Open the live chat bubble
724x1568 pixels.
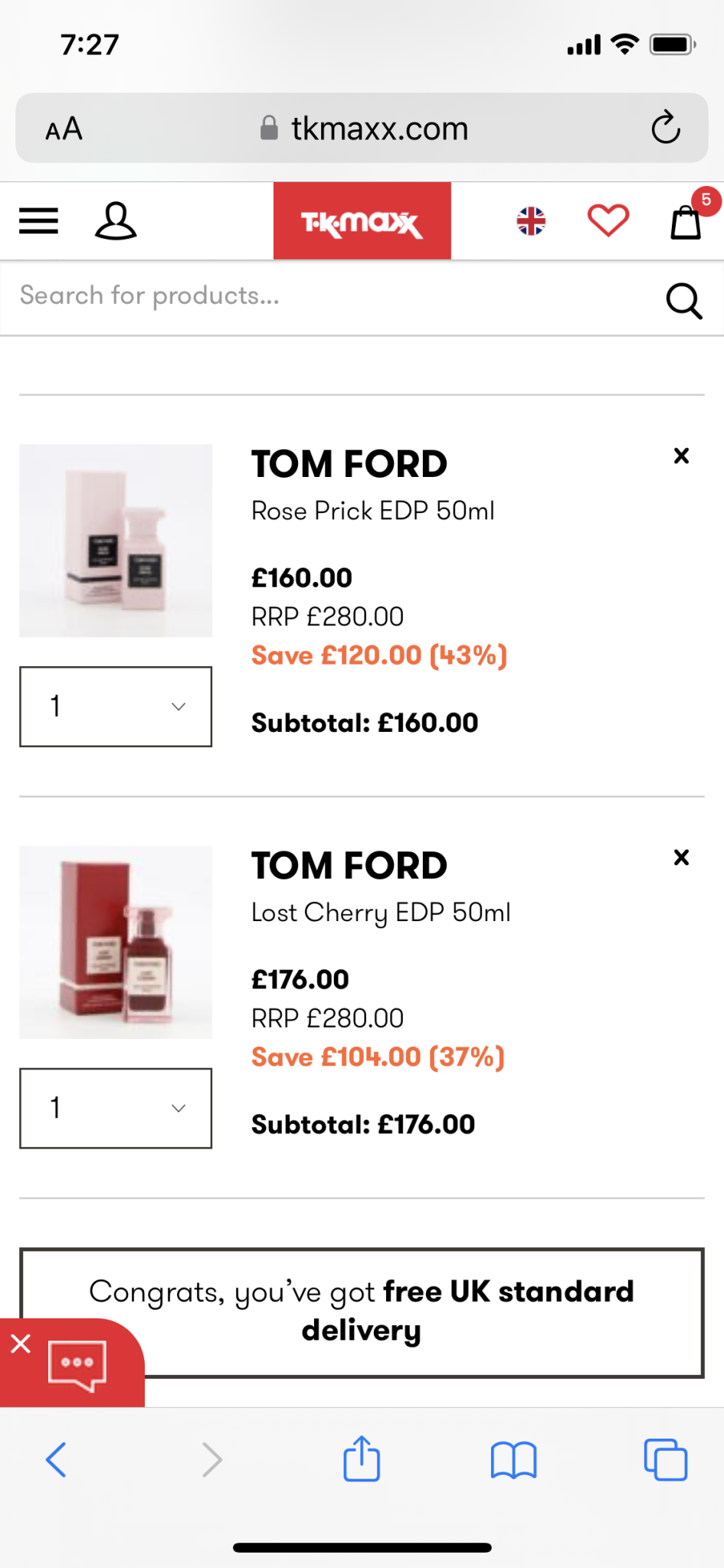(77, 1364)
